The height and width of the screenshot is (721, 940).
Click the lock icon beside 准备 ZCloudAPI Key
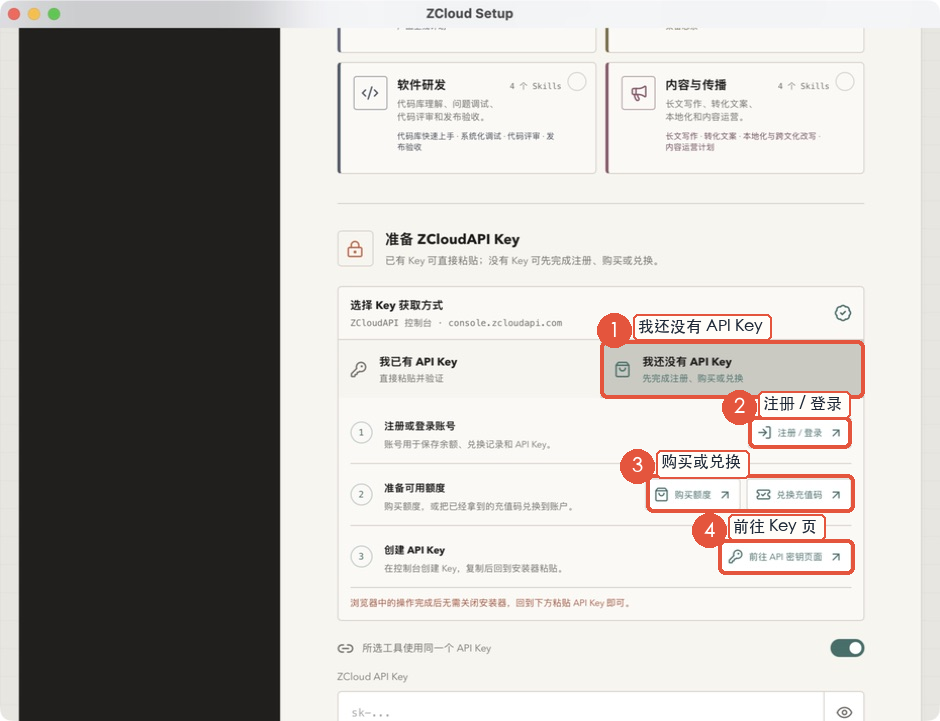(x=355, y=249)
